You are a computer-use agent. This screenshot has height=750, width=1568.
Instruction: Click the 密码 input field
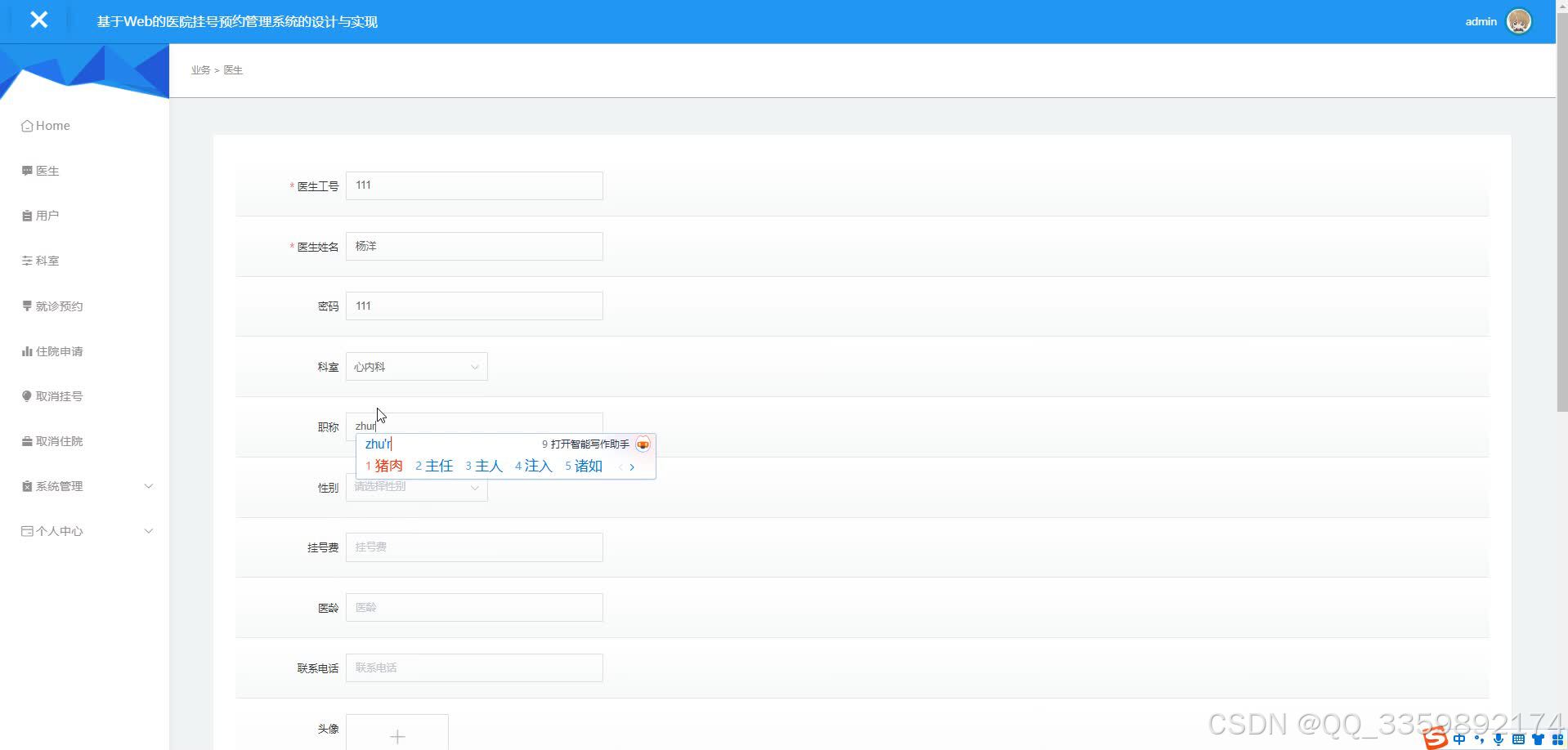tap(474, 306)
